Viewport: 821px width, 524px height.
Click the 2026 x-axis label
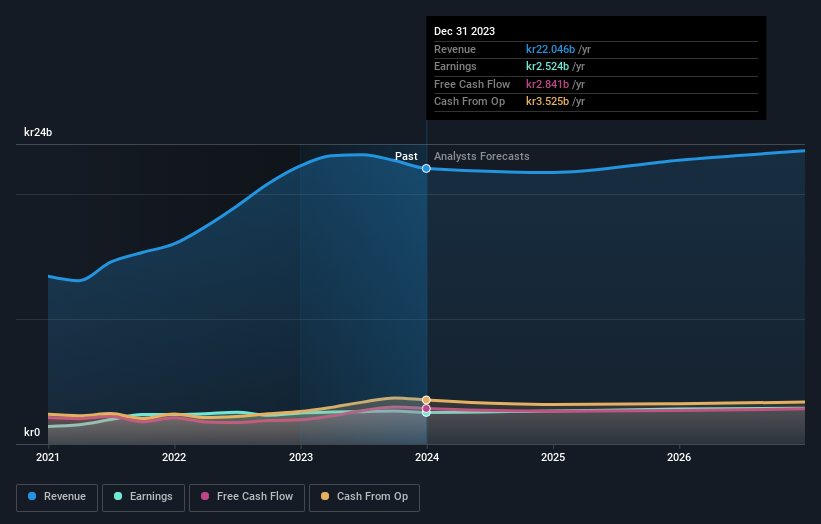[679, 457]
